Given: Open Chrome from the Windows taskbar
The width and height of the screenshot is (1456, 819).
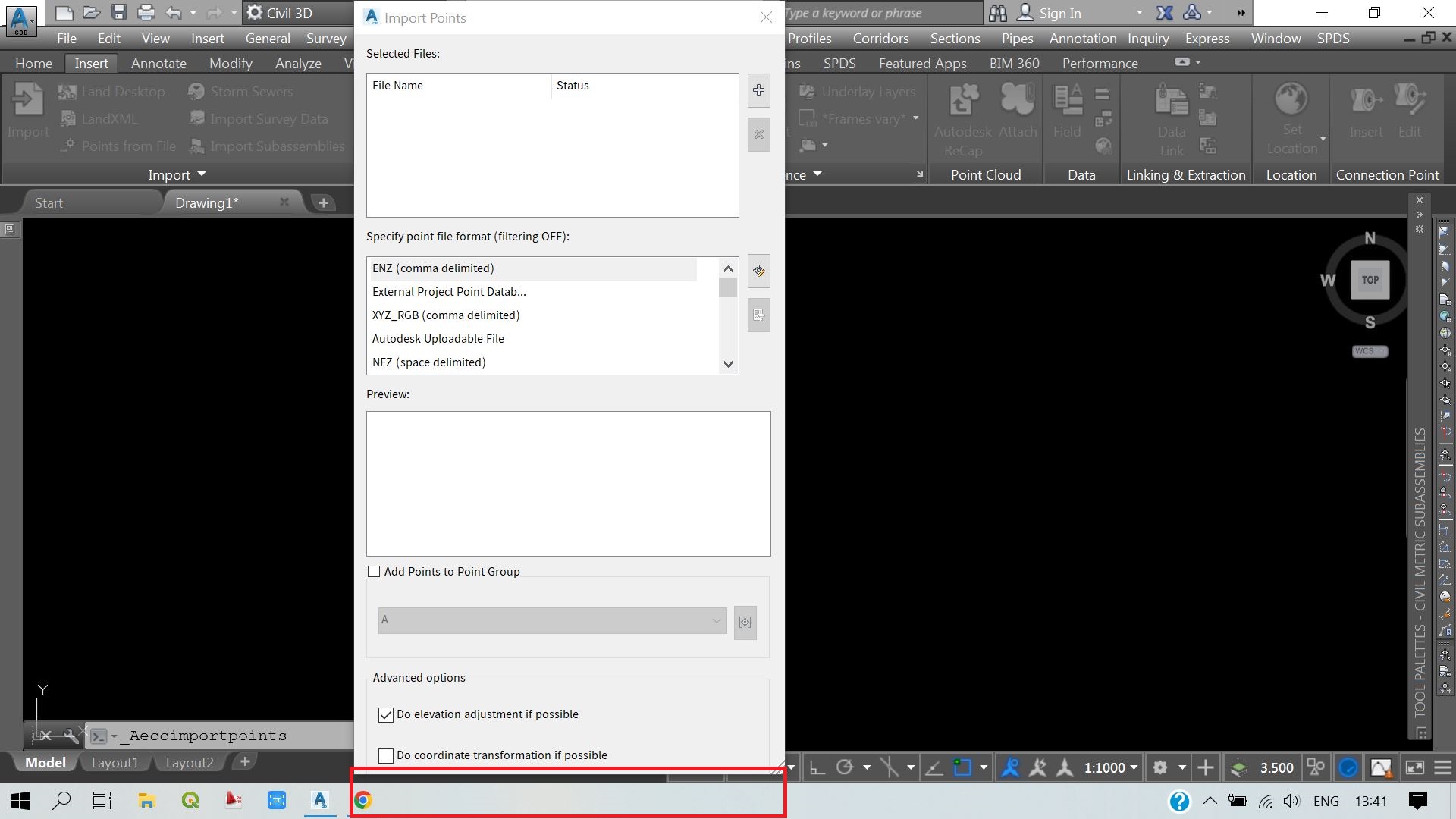Looking at the screenshot, I should [x=363, y=800].
